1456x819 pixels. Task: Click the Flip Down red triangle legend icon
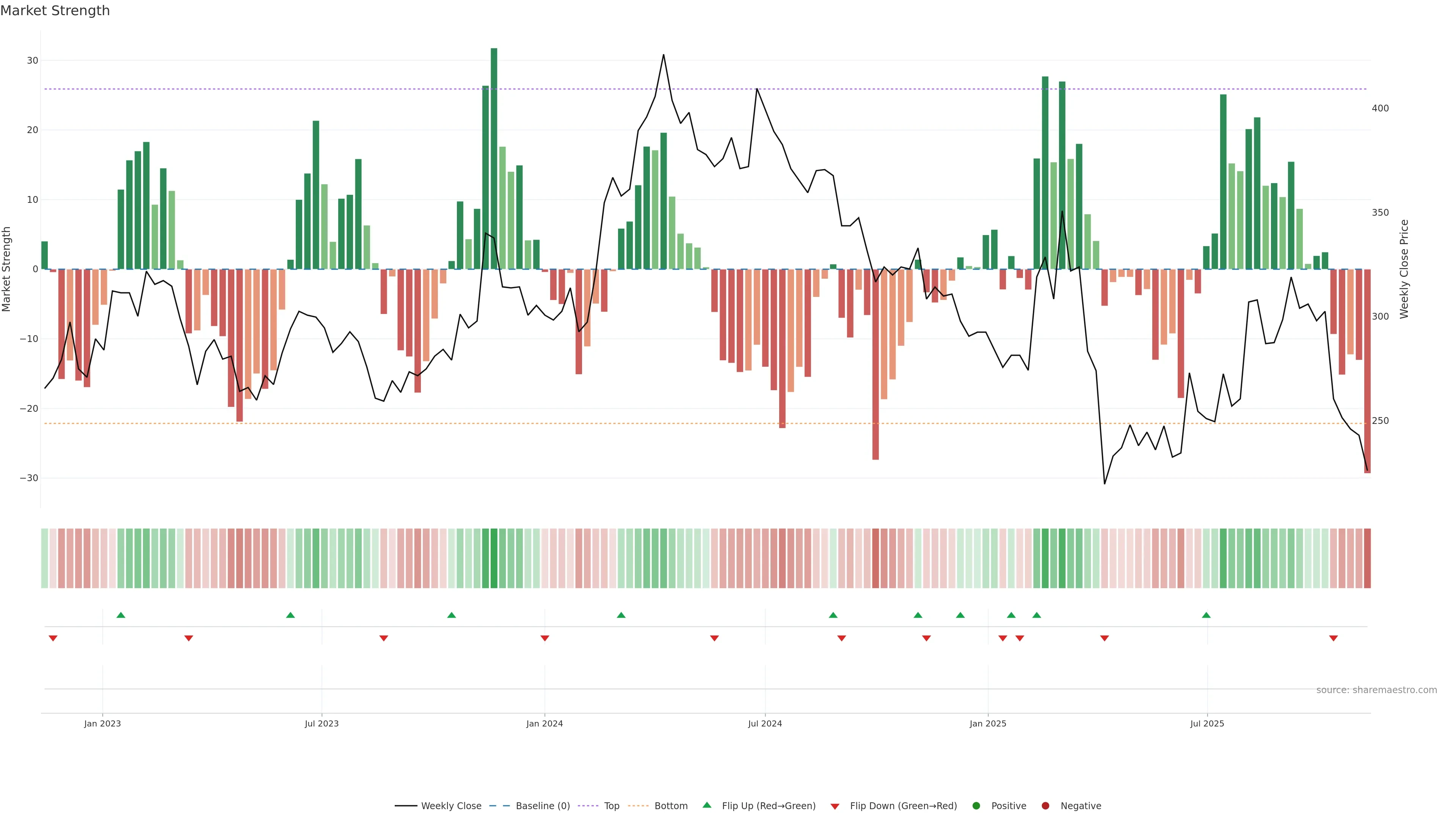click(x=835, y=806)
